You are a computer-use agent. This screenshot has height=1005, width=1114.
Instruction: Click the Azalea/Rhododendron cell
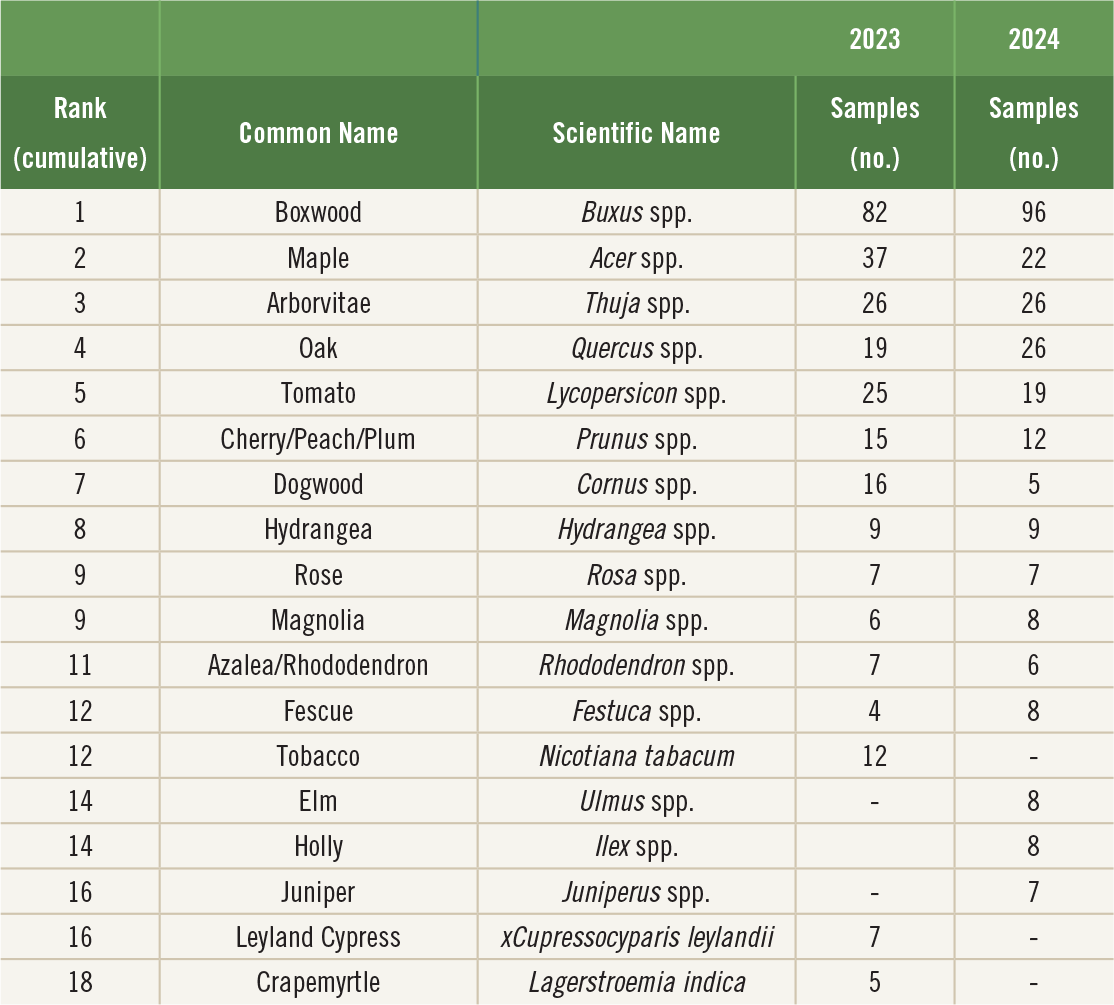pos(318,666)
